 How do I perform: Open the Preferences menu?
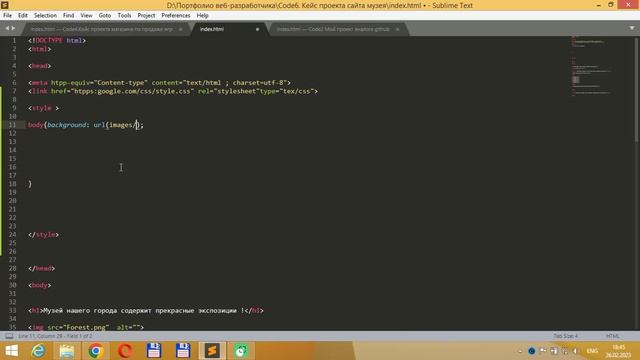176,16
